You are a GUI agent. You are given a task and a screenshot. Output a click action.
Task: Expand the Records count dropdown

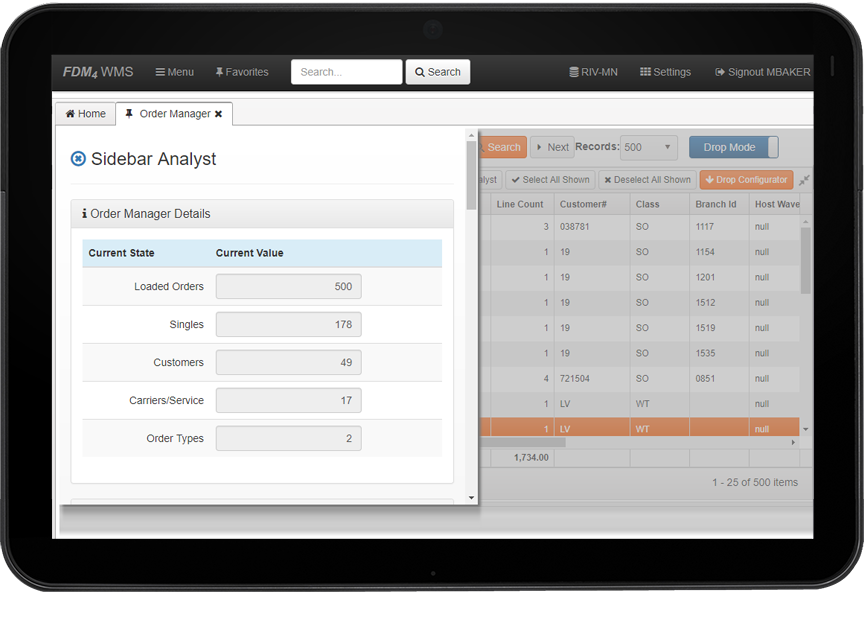pyautogui.click(x=648, y=147)
